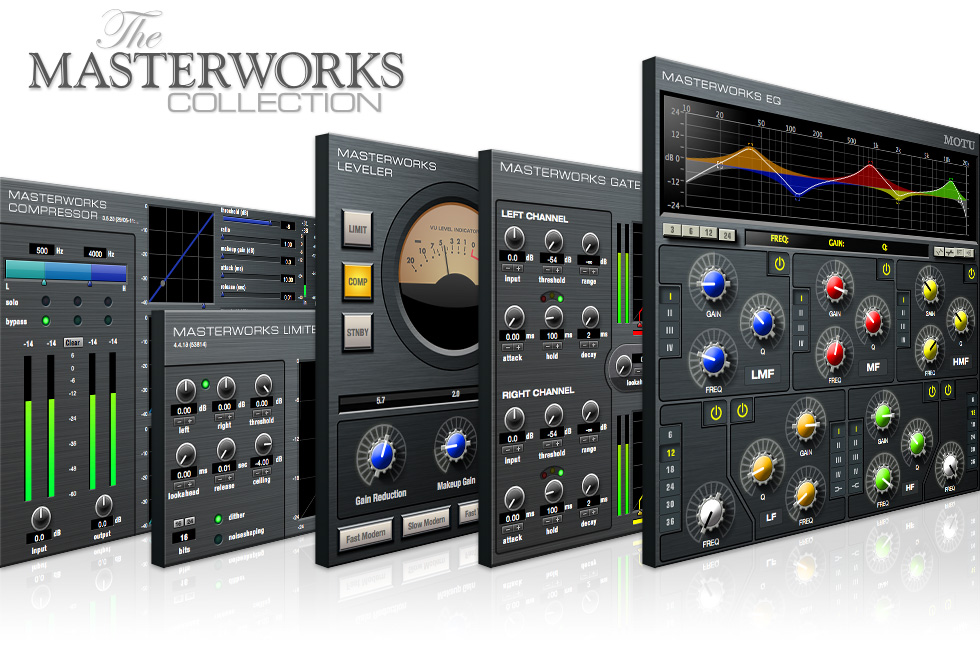Image resolution: width=980 pixels, height=646 pixels.
Task: Click the orange LF FREQ knob
Action: pyautogui.click(x=805, y=494)
